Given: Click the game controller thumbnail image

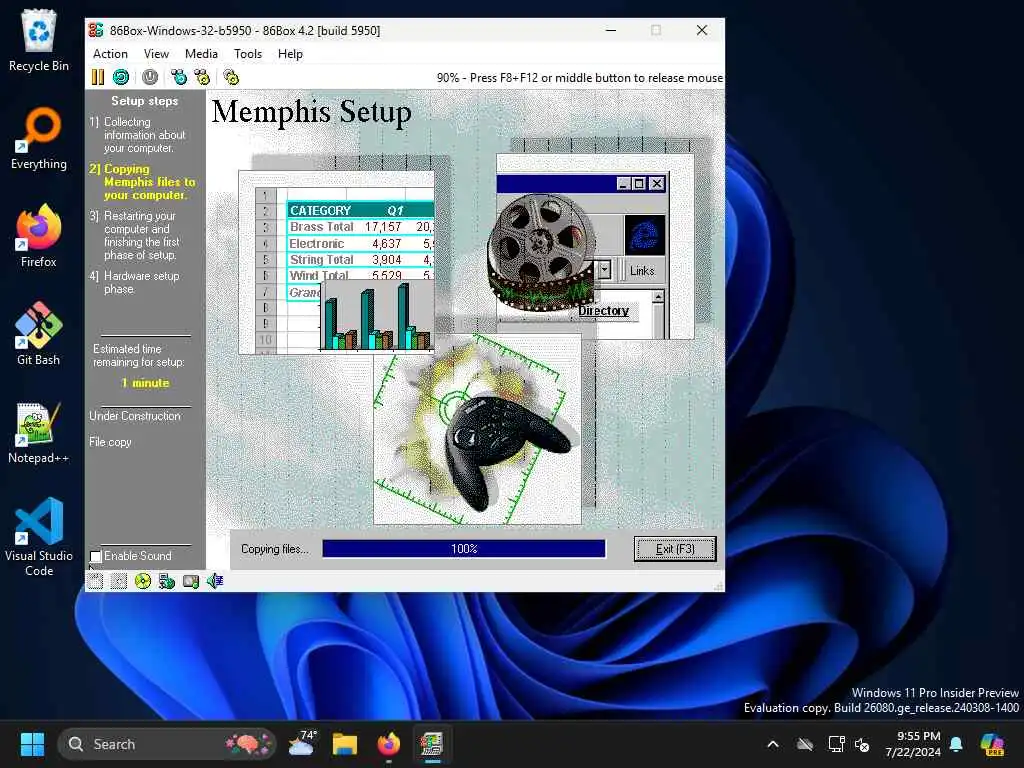Looking at the screenshot, I should click(x=477, y=430).
